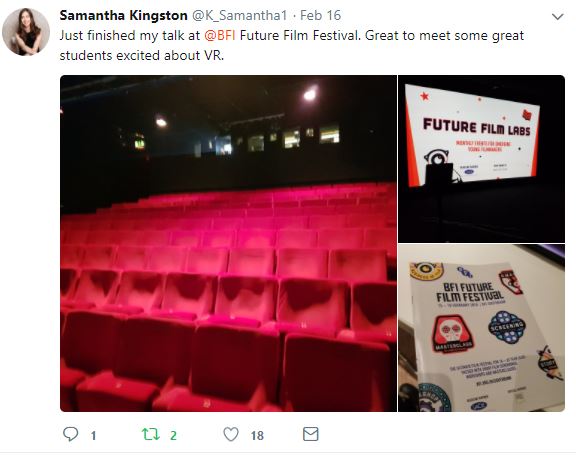
Task: Click the reply speech bubble icon
Action: (x=71, y=434)
